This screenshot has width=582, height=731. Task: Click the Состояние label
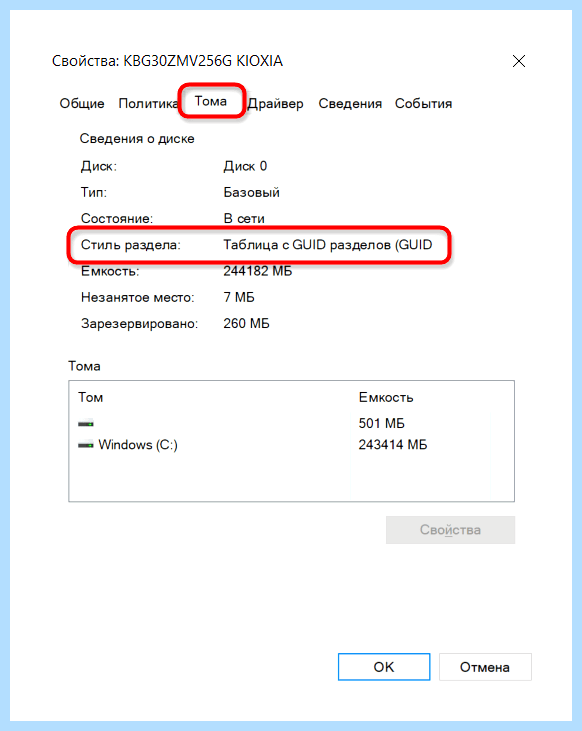pyautogui.click(x=117, y=218)
